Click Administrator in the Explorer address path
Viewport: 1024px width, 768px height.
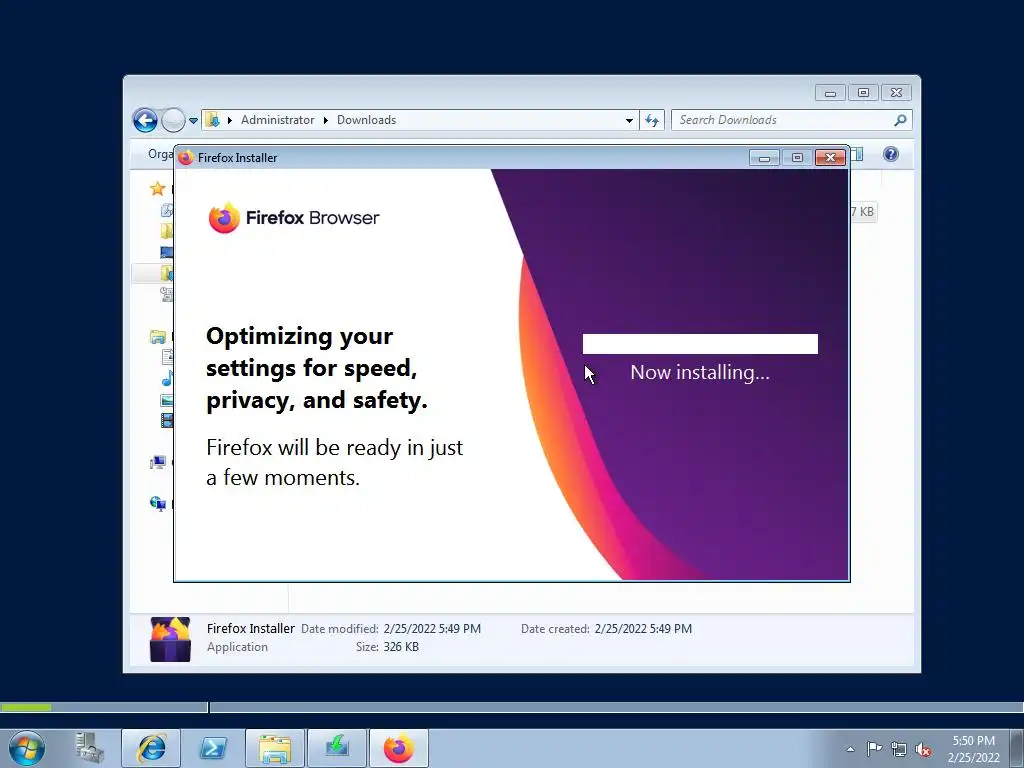coord(278,120)
